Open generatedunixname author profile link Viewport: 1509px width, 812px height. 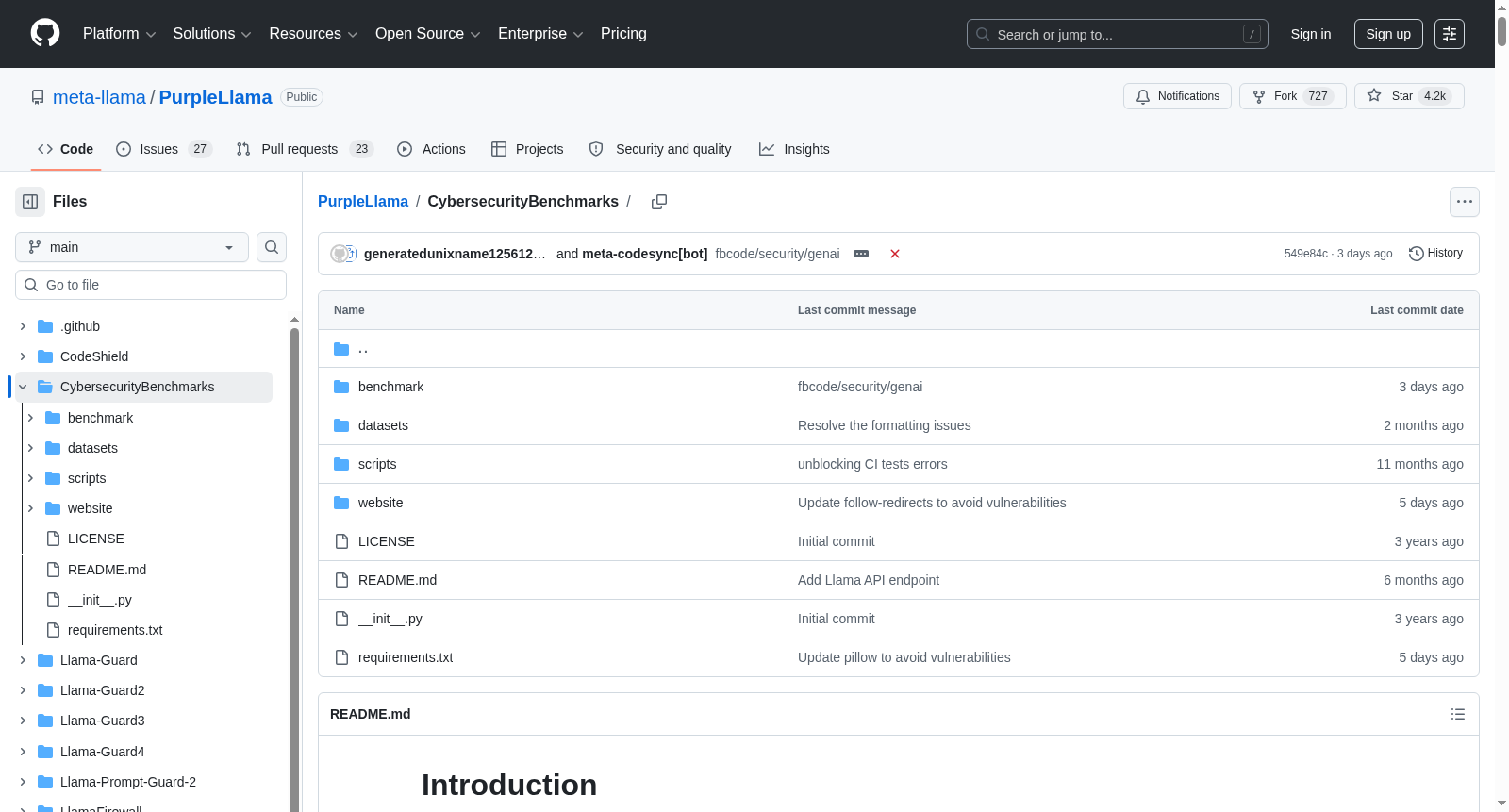click(455, 254)
